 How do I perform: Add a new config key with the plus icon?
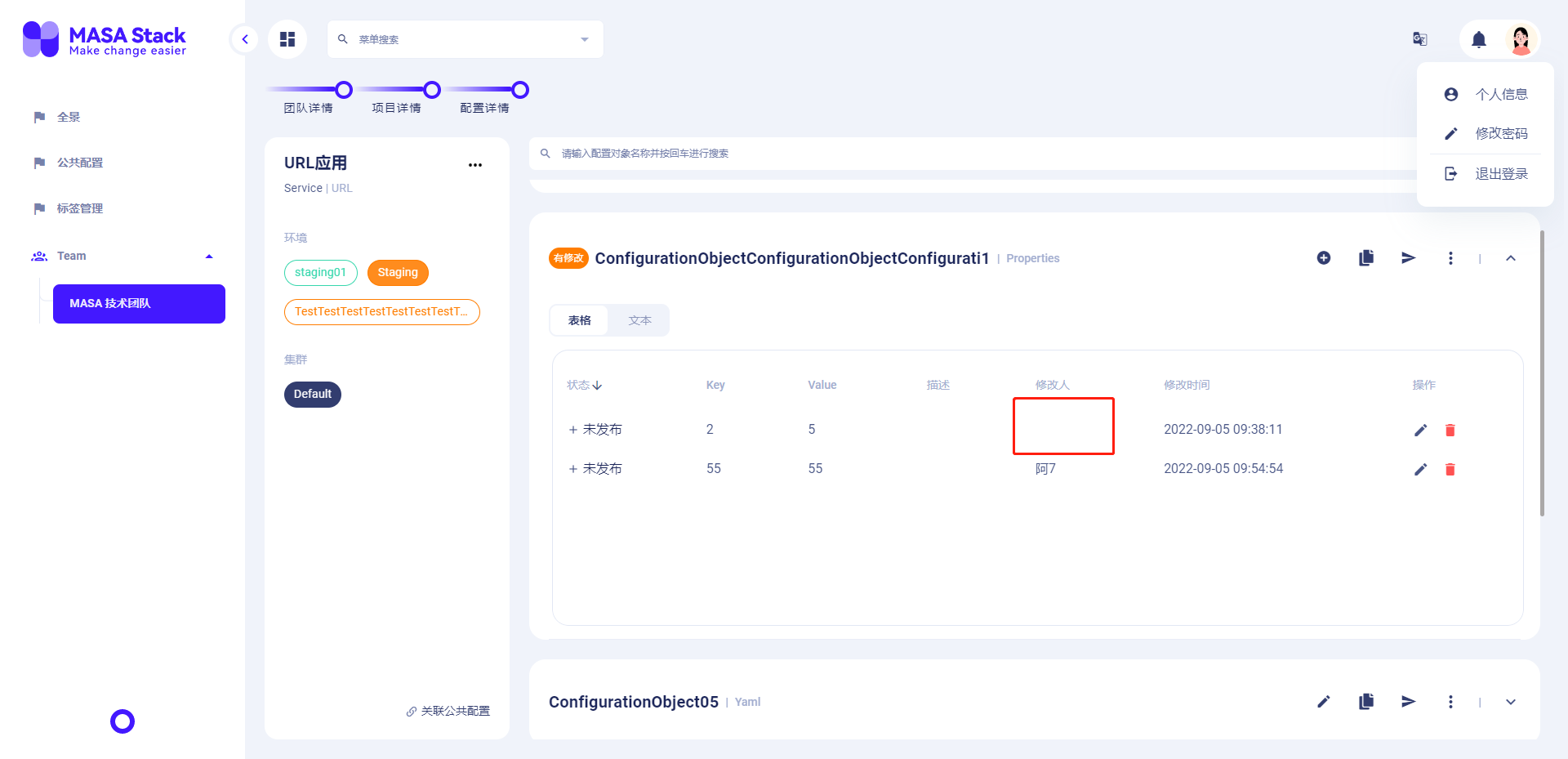pos(1324,257)
